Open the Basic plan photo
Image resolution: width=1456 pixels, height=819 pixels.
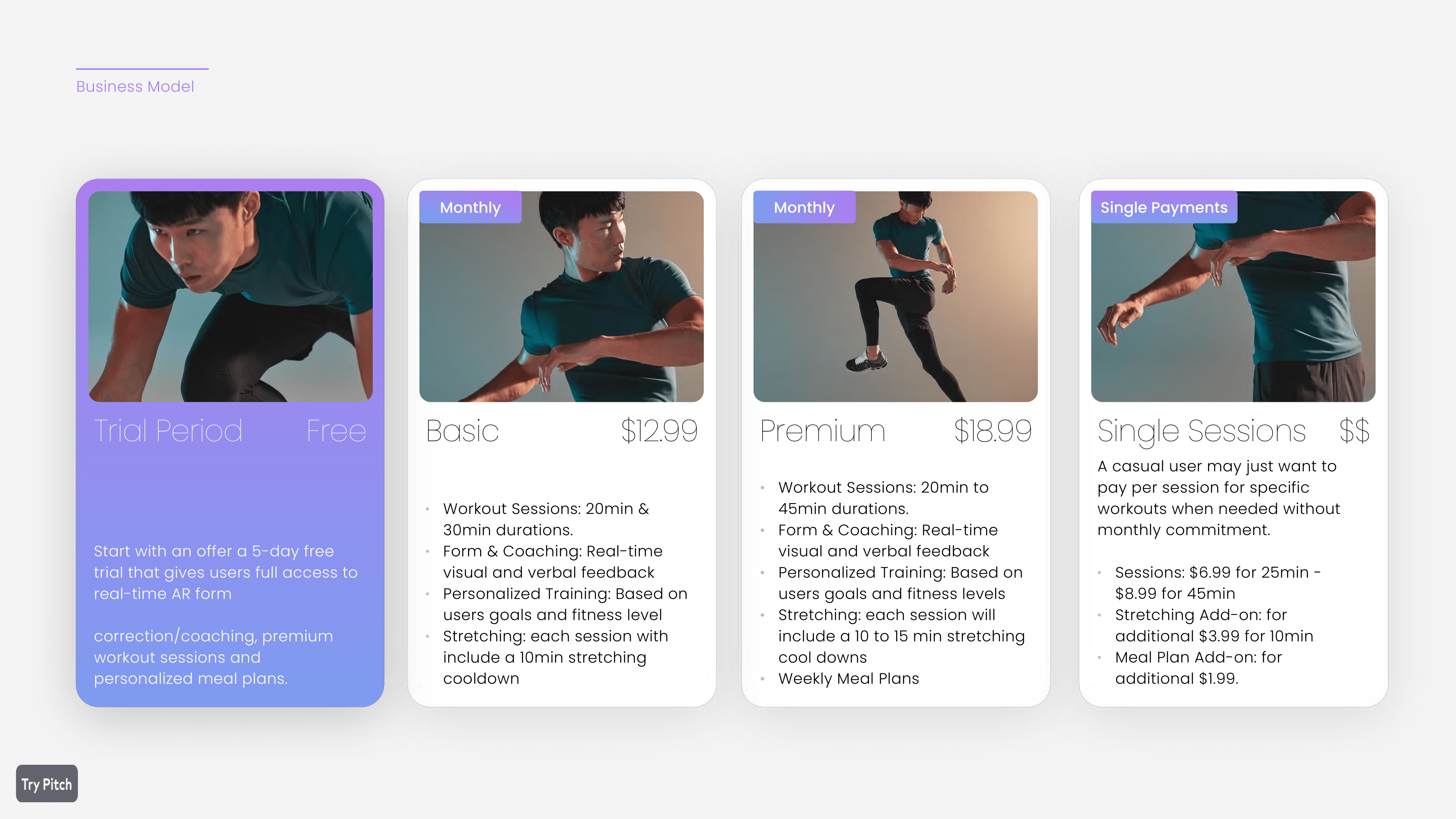coord(561,296)
